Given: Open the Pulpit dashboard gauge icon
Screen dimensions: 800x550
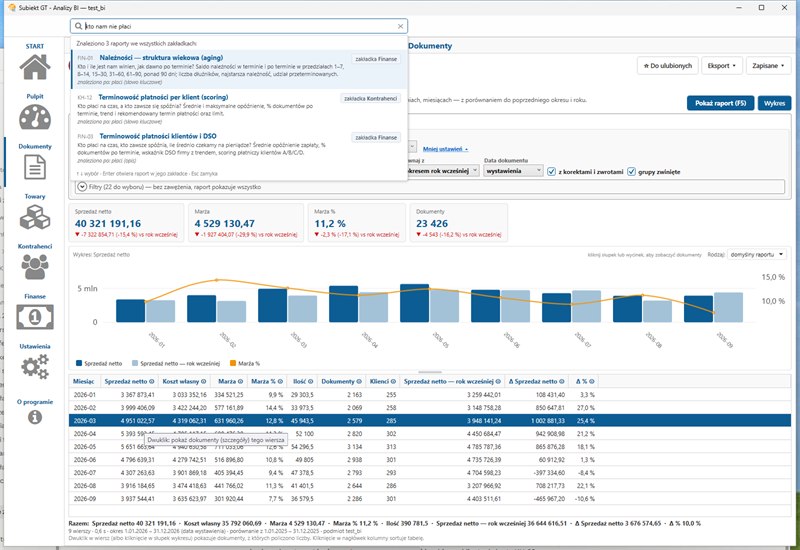Looking at the screenshot, I should [x=35, y=117].
